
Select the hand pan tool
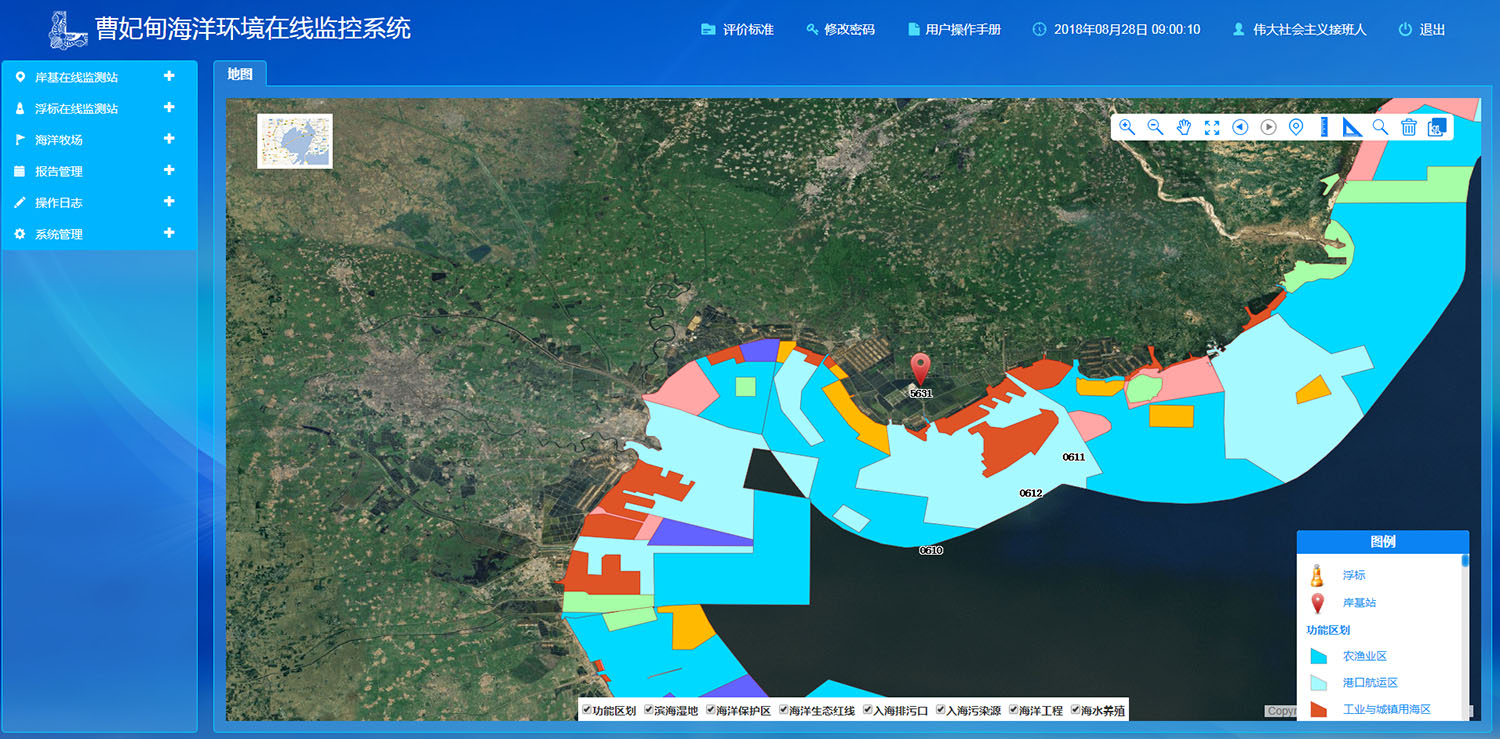coord(1184,127)
